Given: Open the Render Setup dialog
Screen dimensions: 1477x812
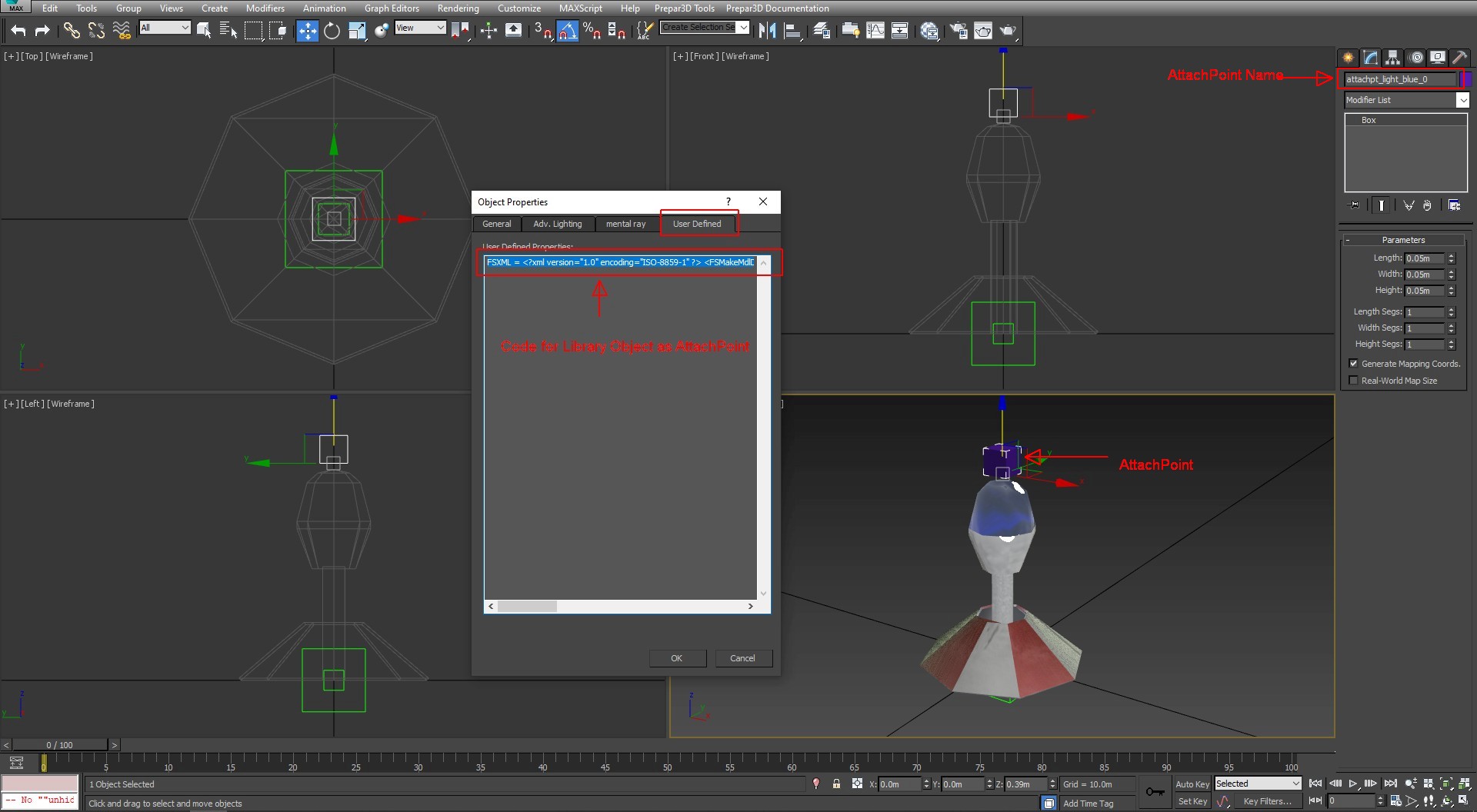Looking at the screenshot, I should [x=959, y=31].
